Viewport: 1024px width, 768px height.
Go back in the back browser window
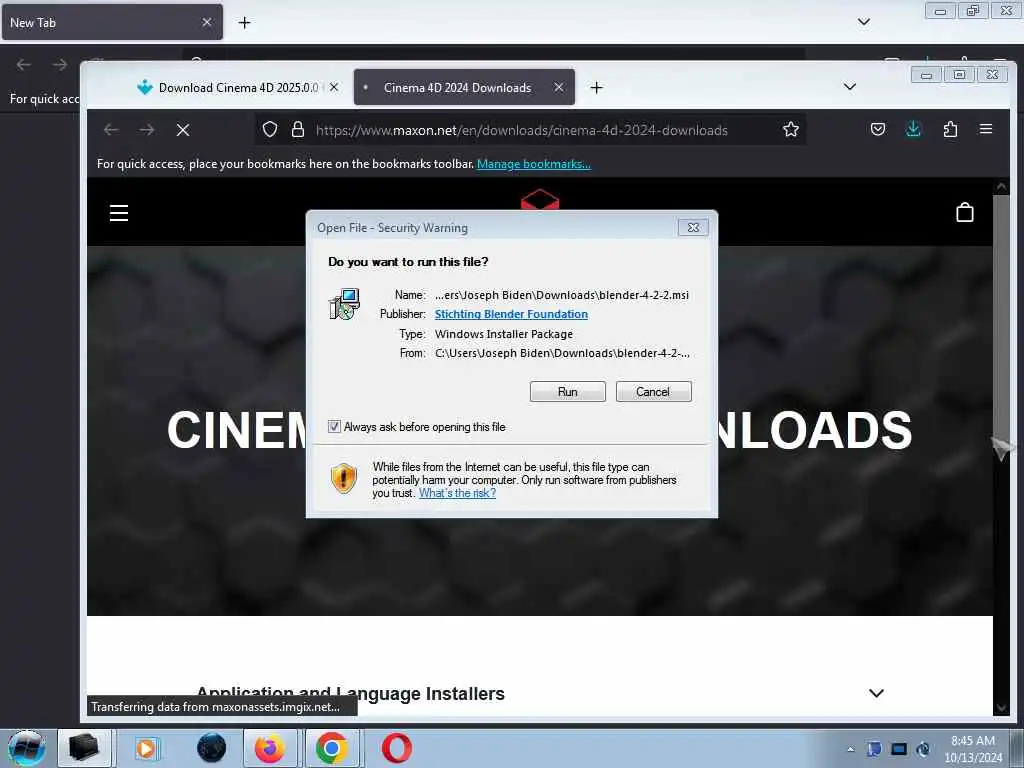click(x=24, y=65)
